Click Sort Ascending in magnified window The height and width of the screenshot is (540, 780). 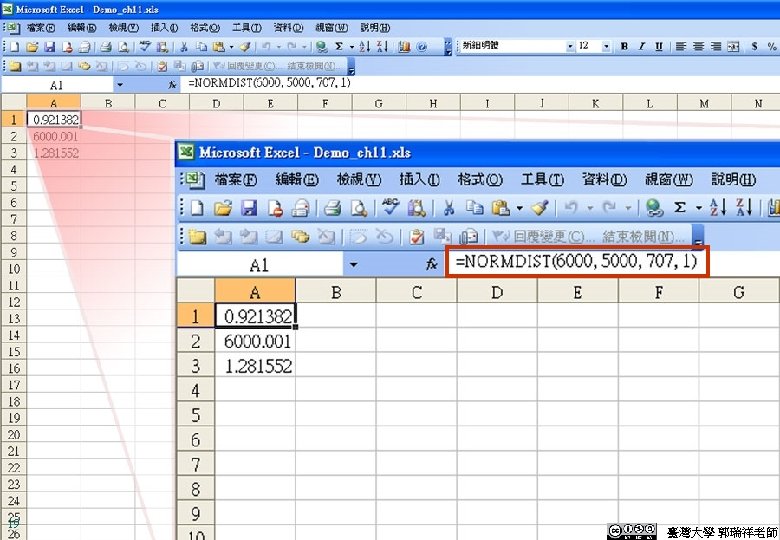tap(717, 207)
